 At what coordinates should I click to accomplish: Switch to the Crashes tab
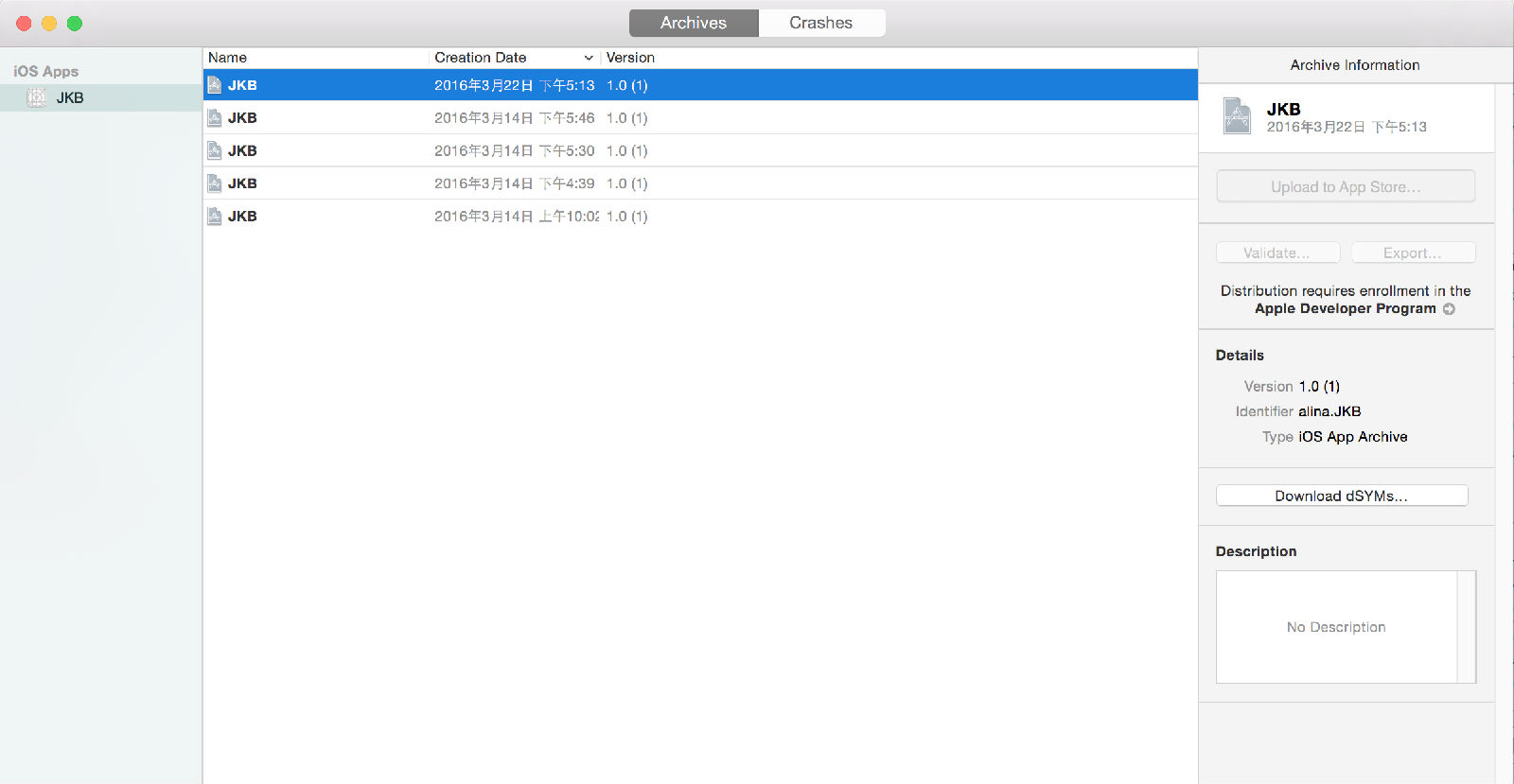[x=821, y=23]
